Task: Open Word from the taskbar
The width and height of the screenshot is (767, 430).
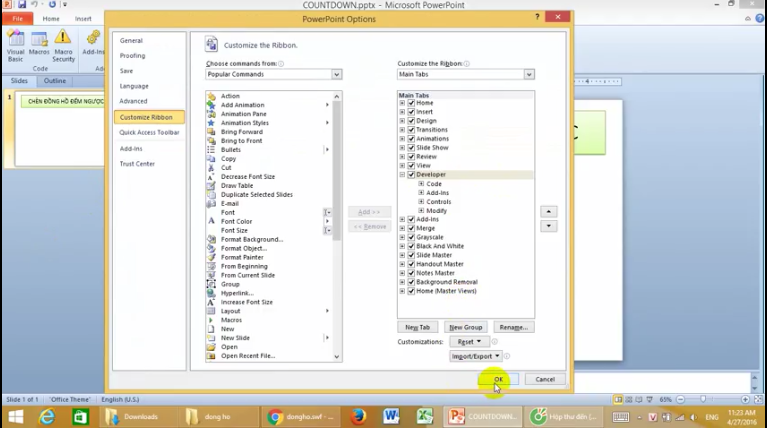Action: click(x=391, y=417)
